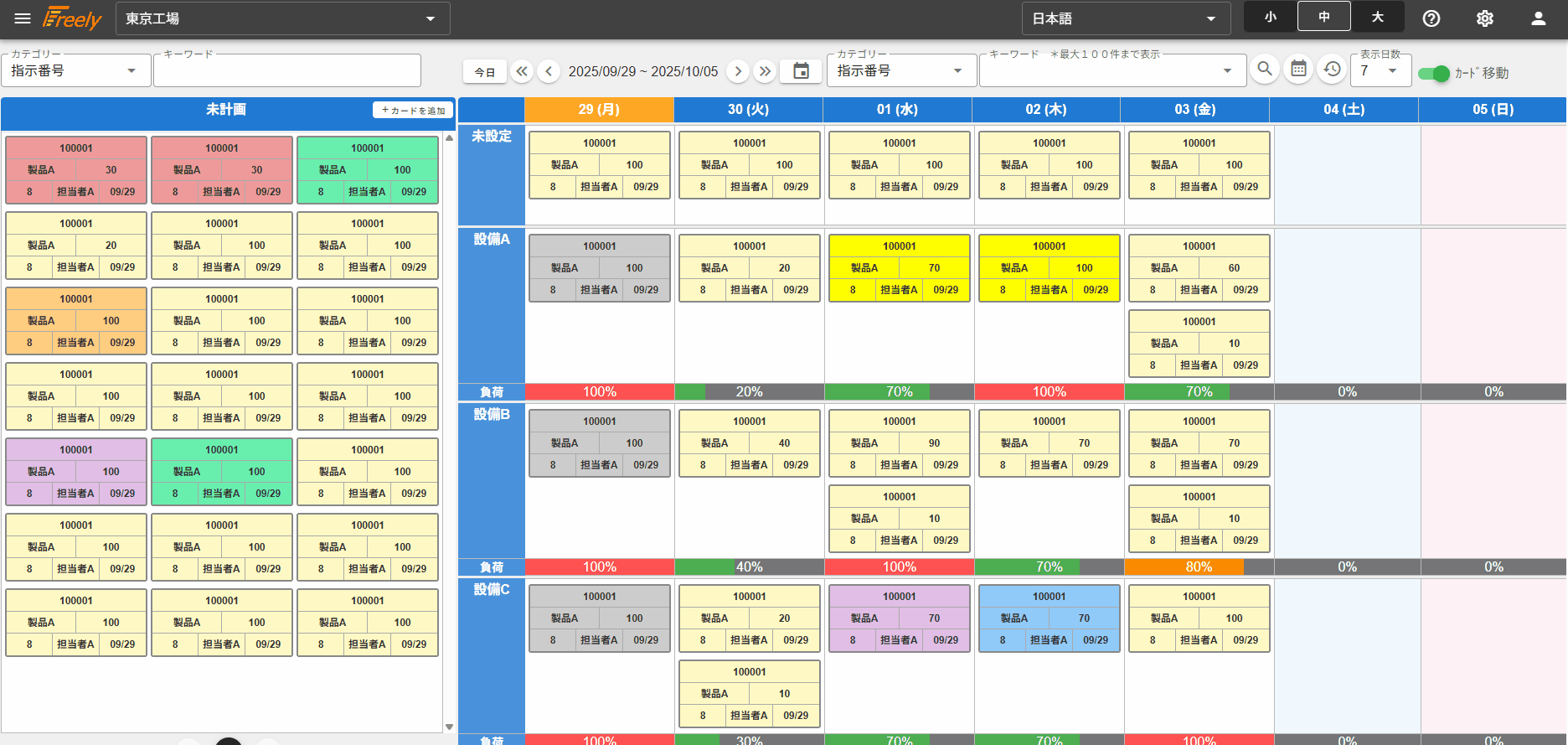Open the user account icon

1539,18
